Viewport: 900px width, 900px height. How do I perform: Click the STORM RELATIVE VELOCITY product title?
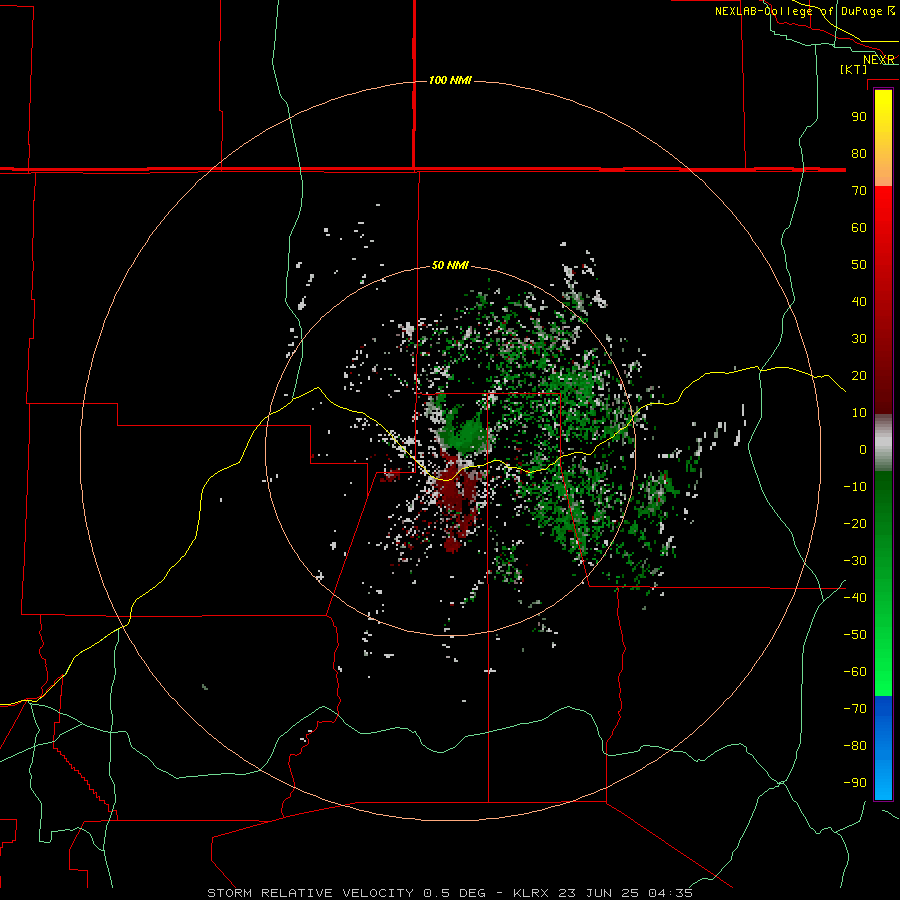[x=310, y=893]
